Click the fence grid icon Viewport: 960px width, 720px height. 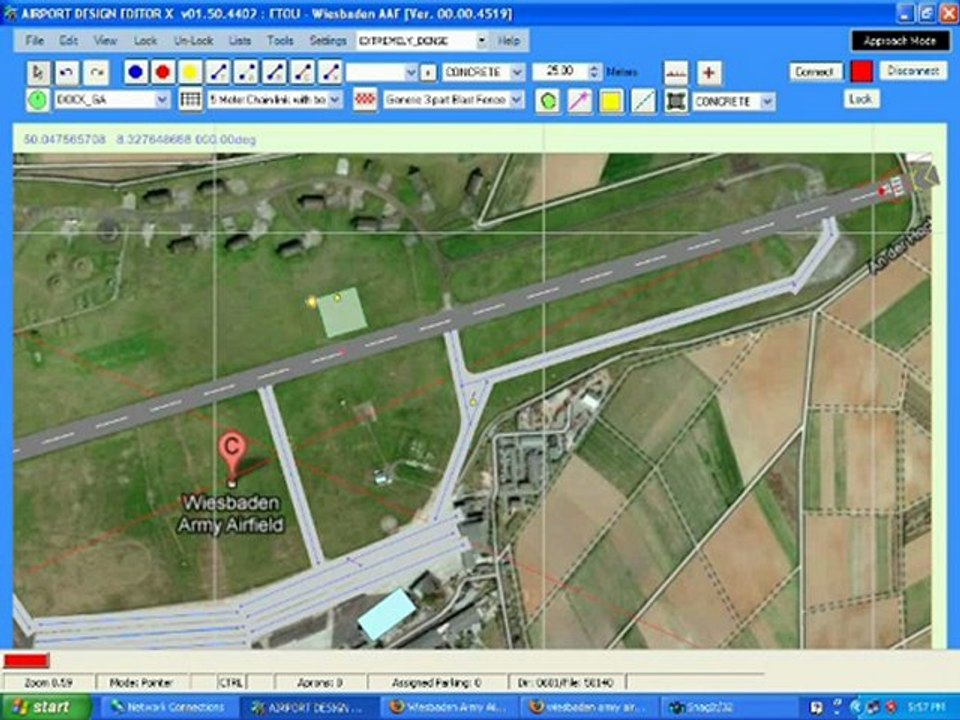pos(190,100)
